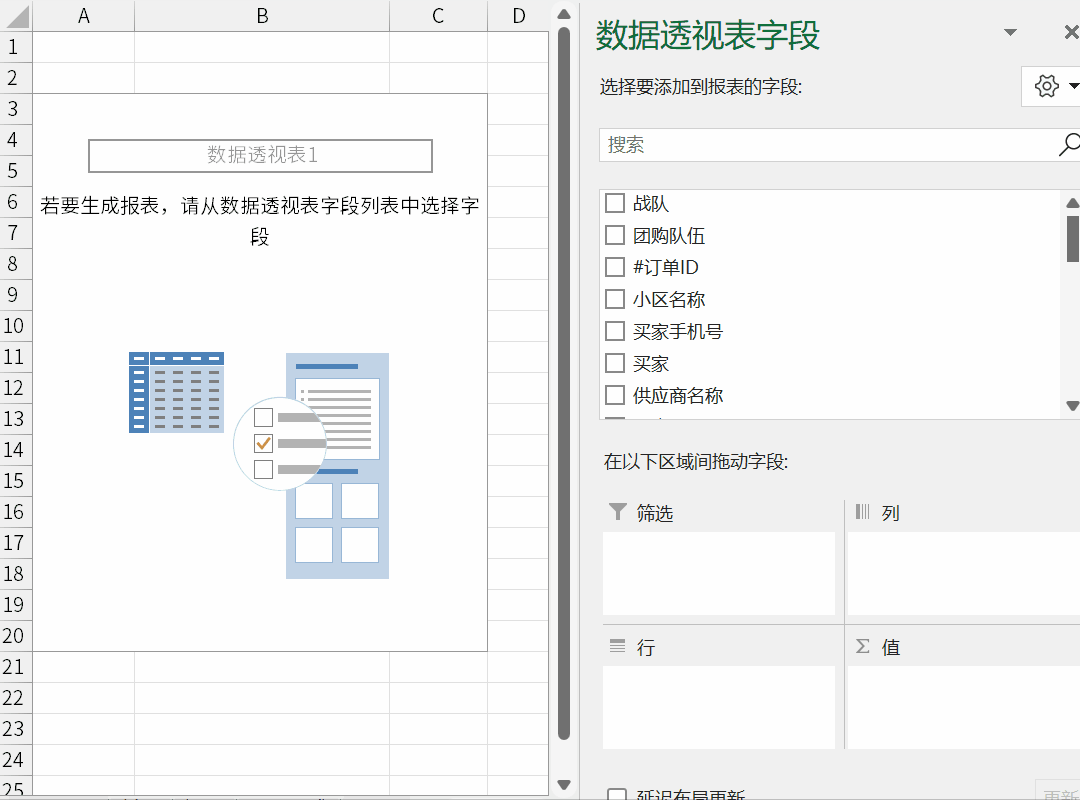Click inside the 值 drop area box

(964, 707)
